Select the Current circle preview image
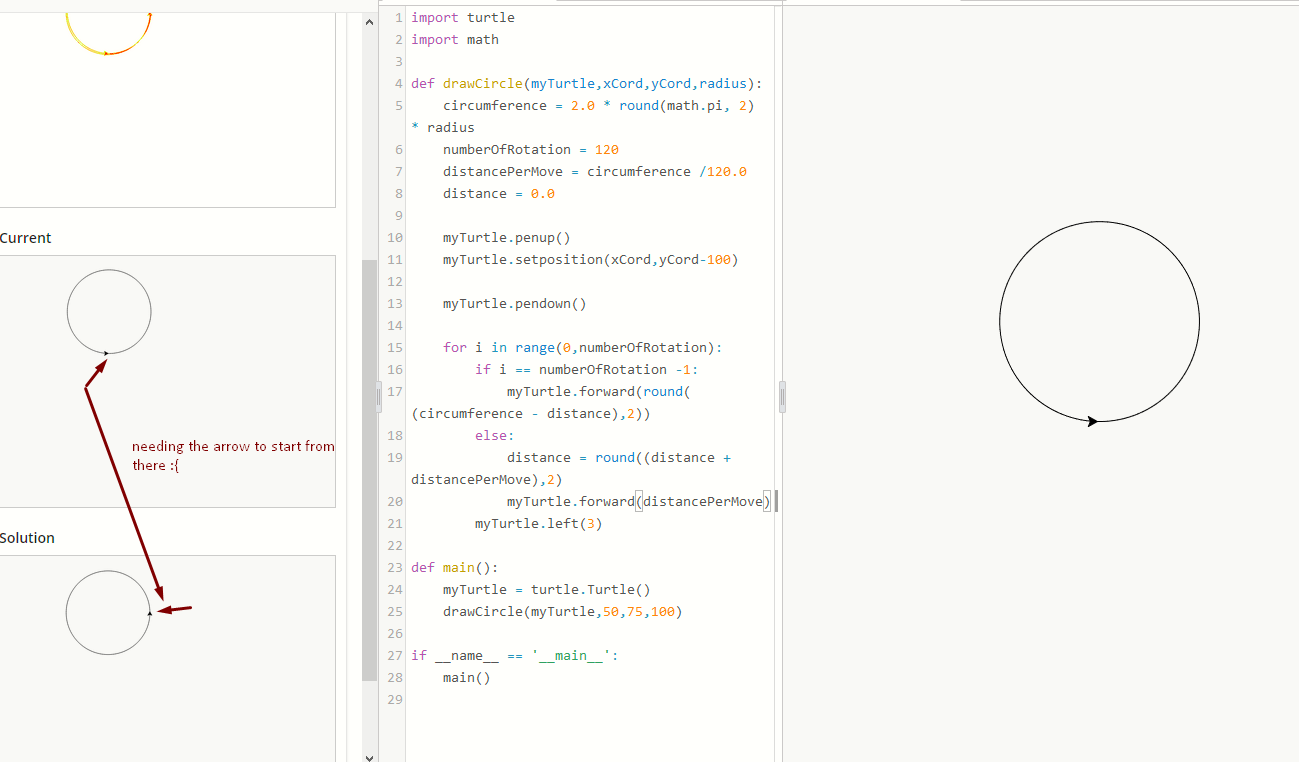Image resolution: width=1299 pixels, height=762 pixels. pyautogui.click(x=109, y=312)
